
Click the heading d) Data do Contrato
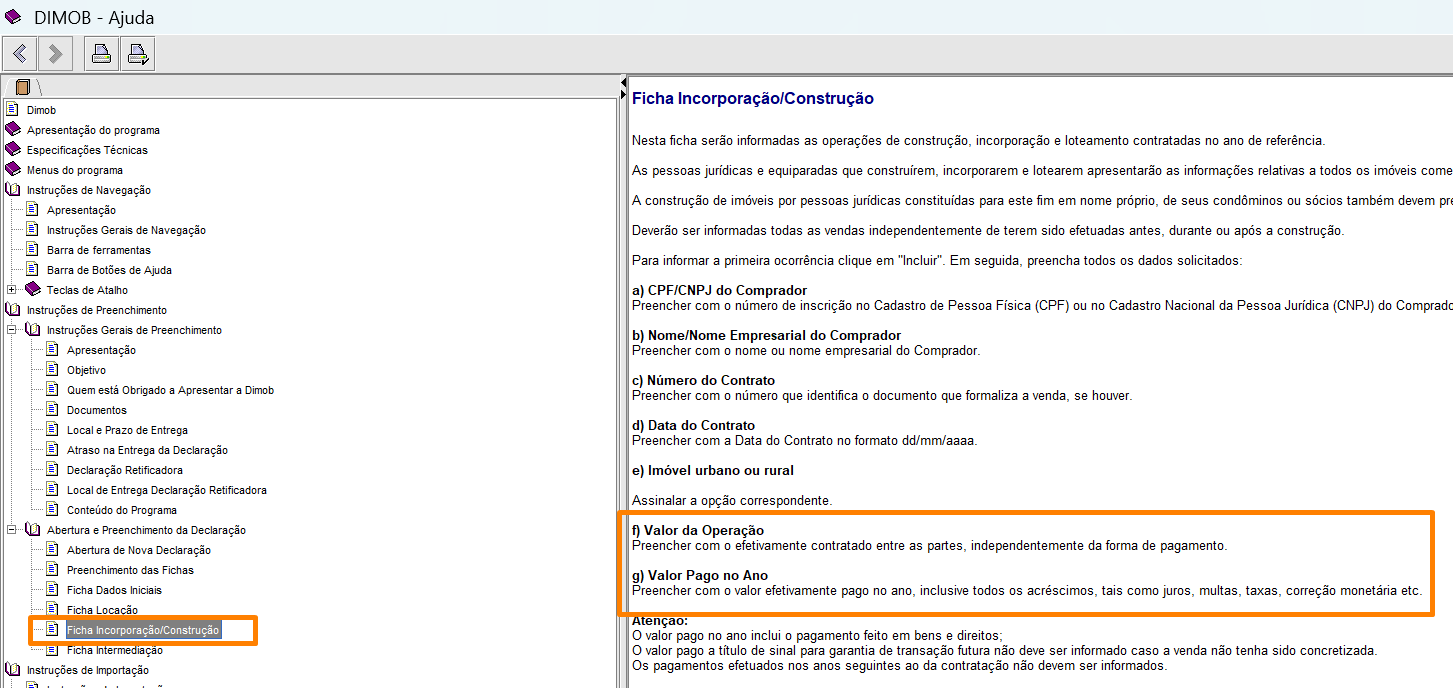pos(693,425)
